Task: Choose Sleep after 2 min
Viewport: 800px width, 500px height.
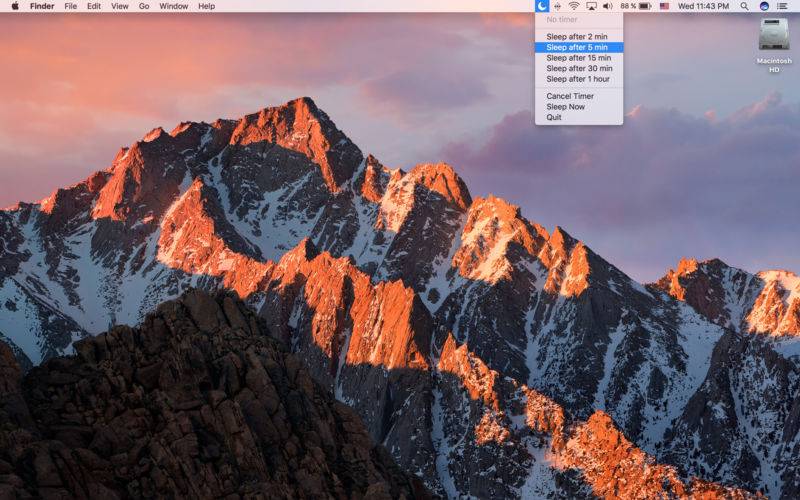Action: point(579,37)
